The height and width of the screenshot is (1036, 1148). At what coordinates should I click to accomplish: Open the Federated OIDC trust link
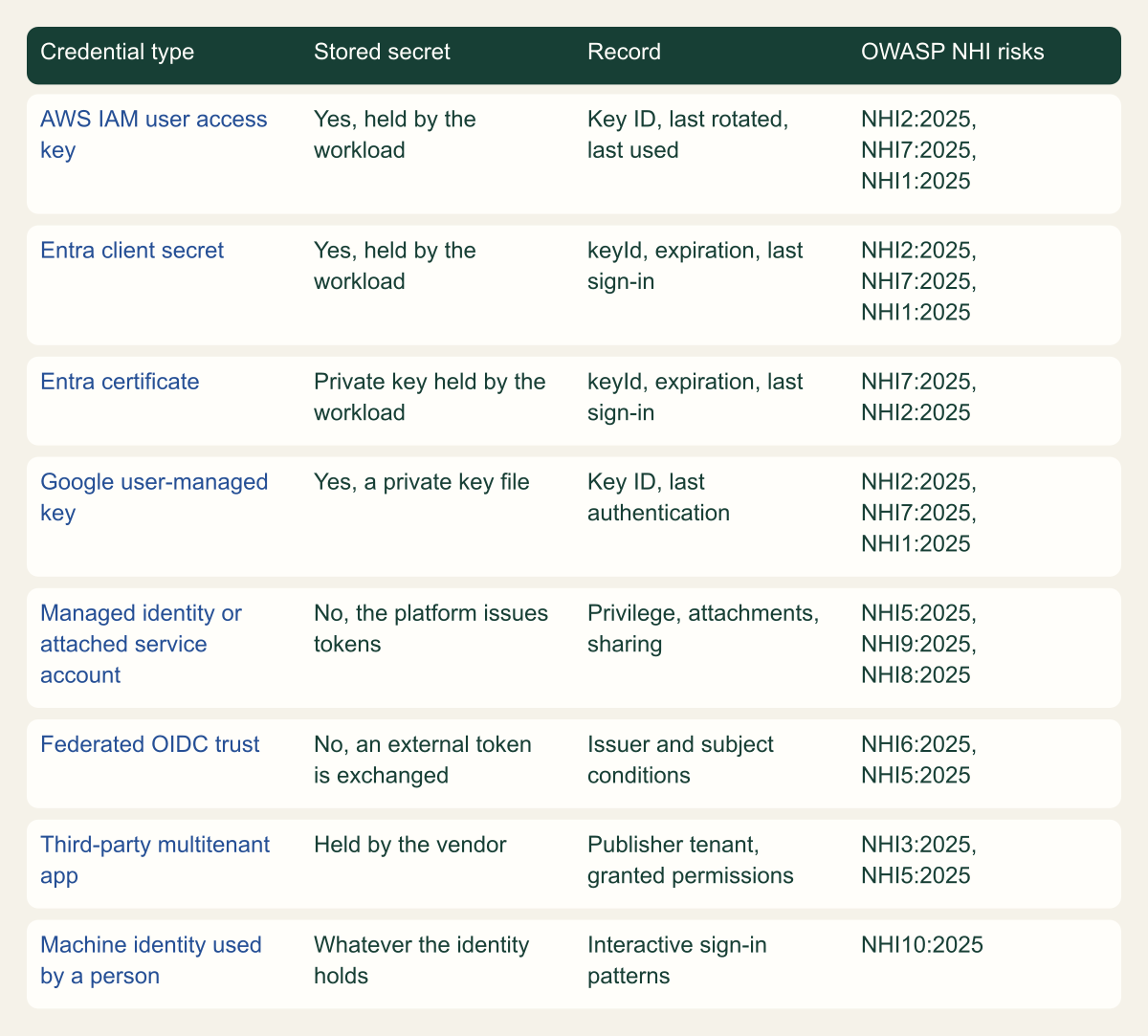coord(149,744)
